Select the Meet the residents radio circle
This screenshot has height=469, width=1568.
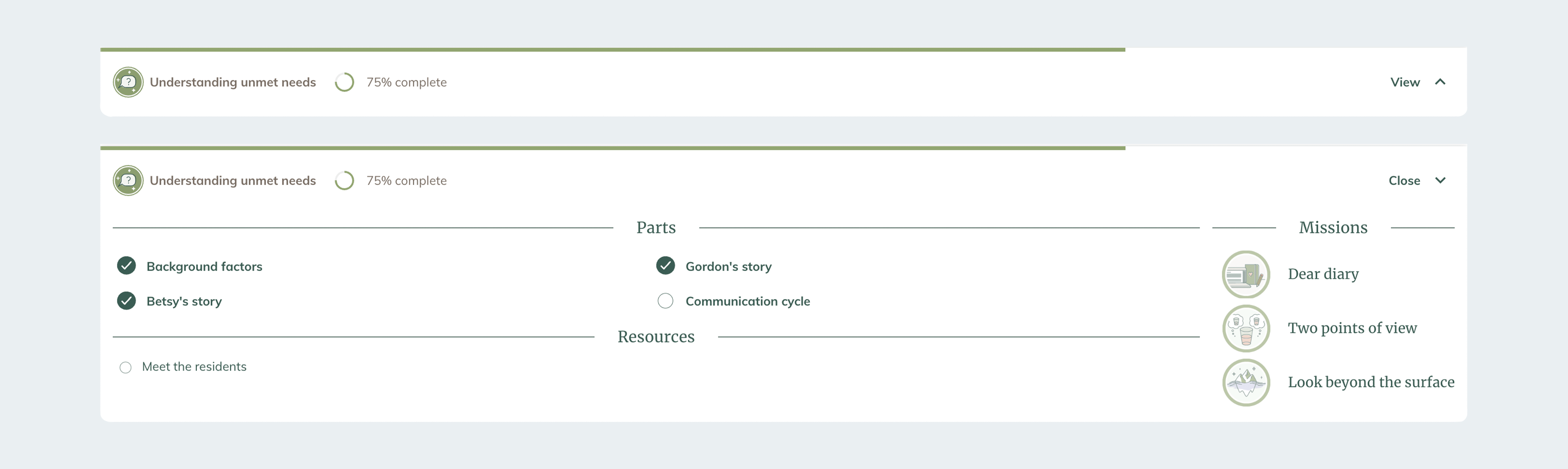point(125,367)
